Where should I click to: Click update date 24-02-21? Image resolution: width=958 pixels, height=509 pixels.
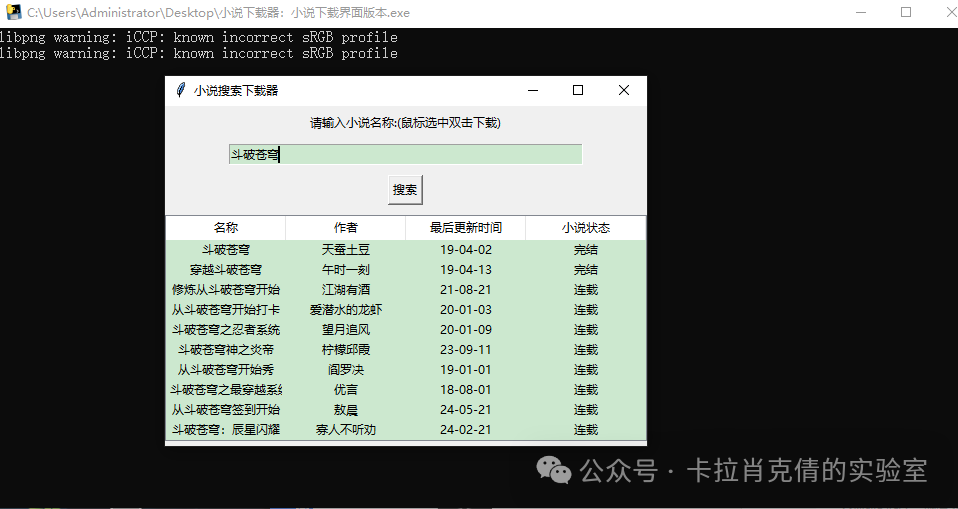(466, 430)
